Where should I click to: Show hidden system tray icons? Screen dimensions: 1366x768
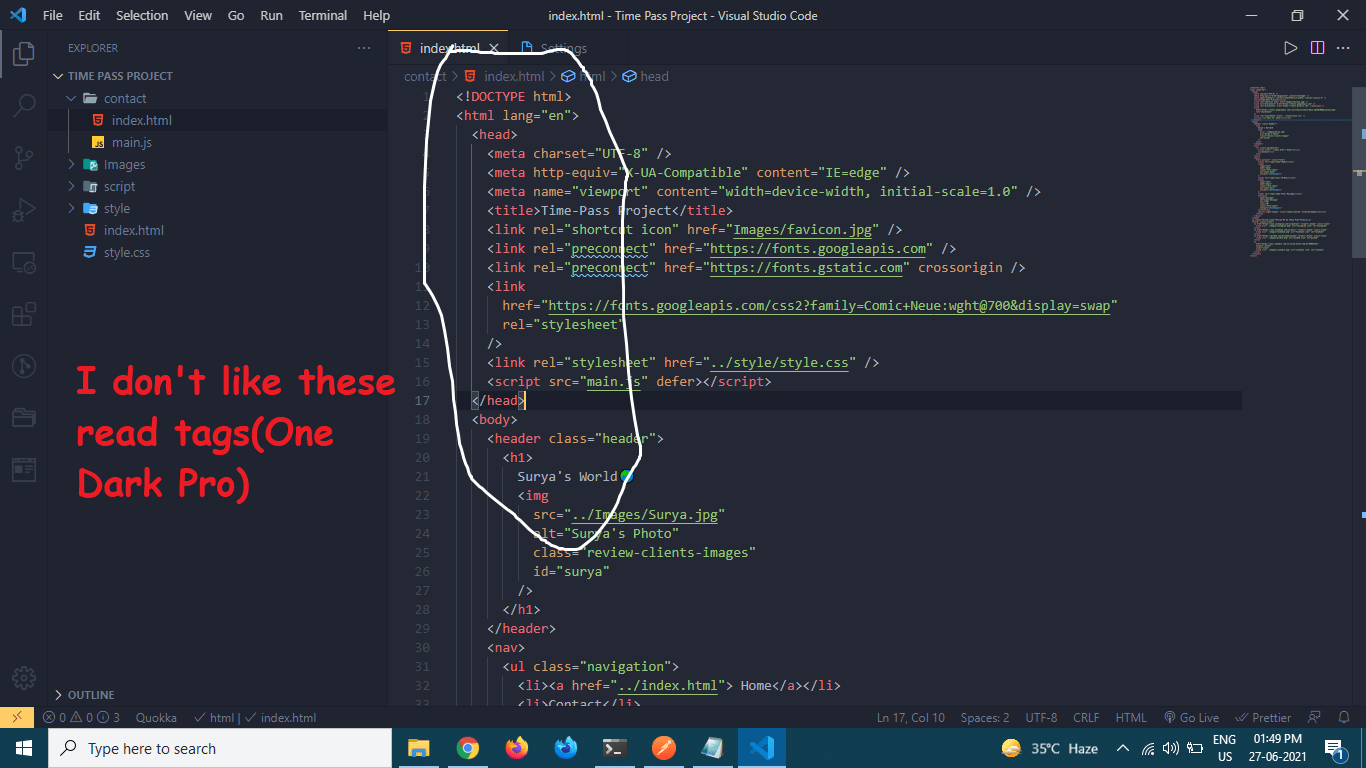pos(1122,748)
